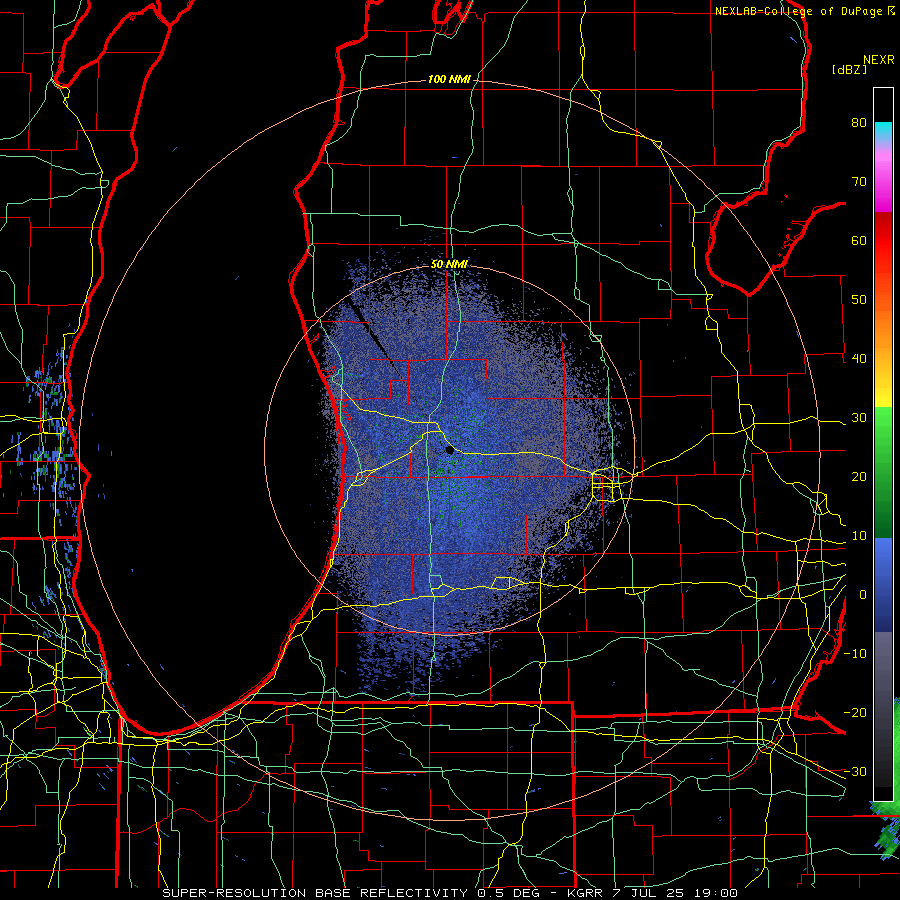Click the -10 dBZ scale label
Screen dimensions: 900x900
(x=855, y=654)
